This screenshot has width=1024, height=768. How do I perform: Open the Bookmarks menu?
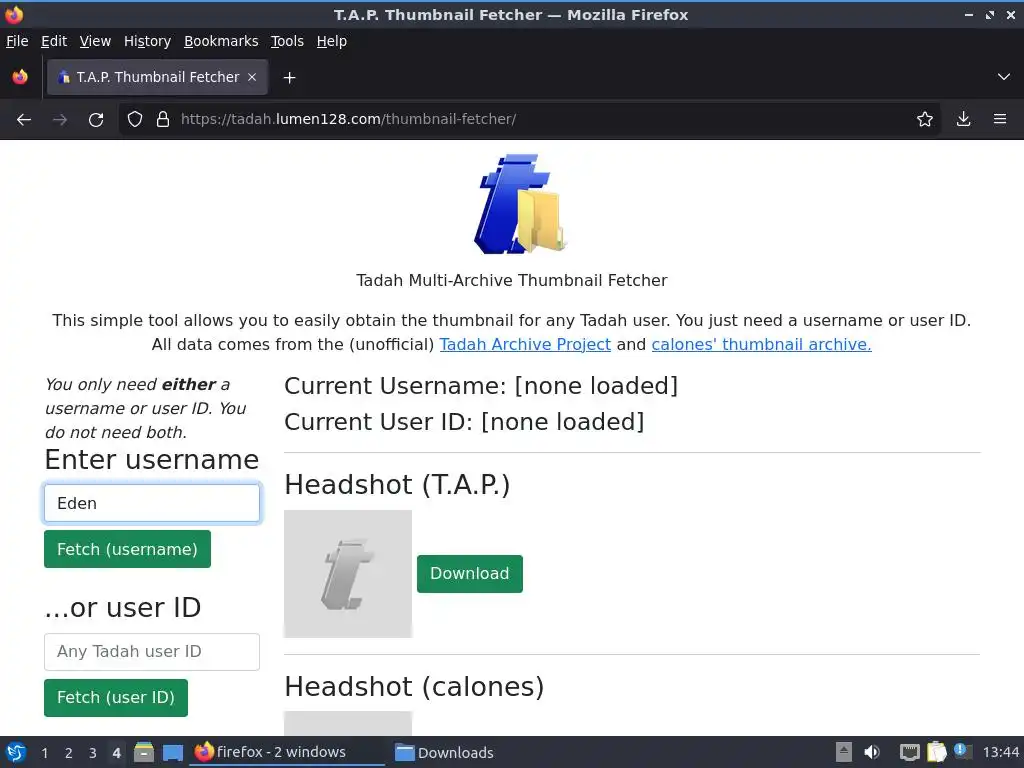[221, 41]
